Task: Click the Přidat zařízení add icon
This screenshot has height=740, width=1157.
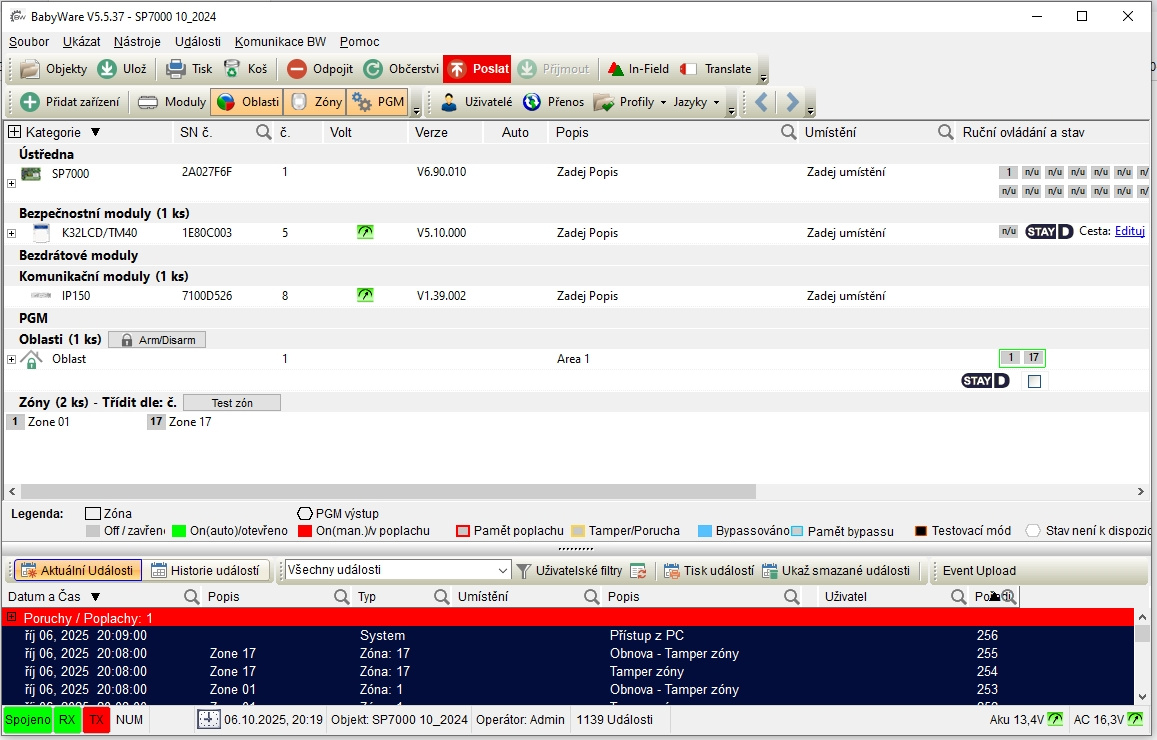Action: click(31, 102)
